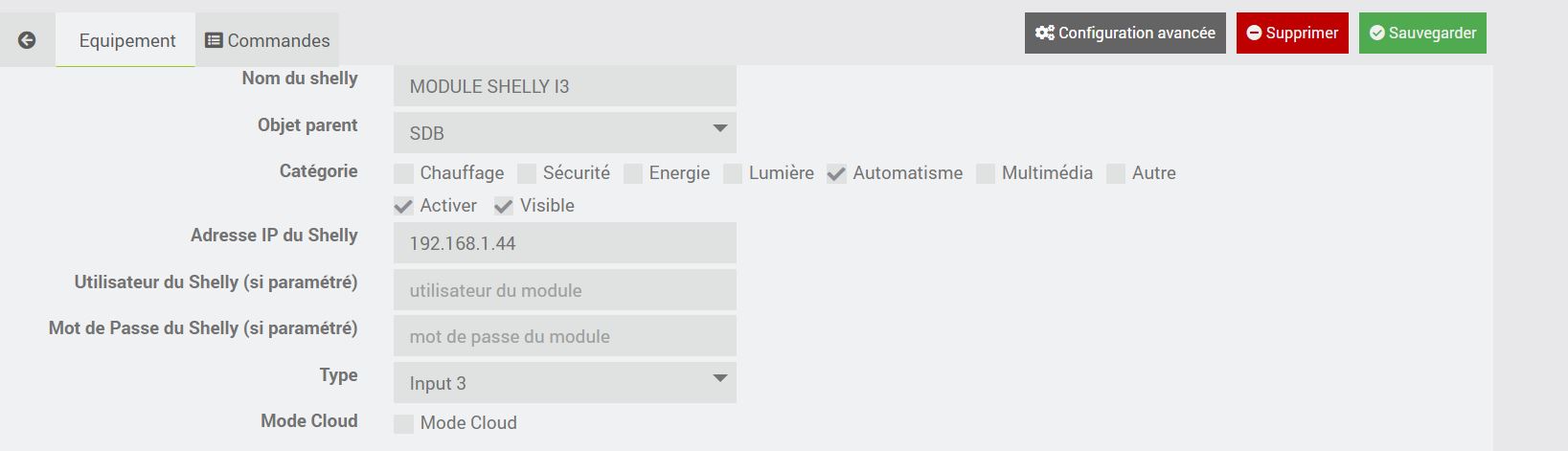Viewport: 1568px width, 451px height.
Task: Click the Adresse IP du Shelly field
Action: click(565, 243)
